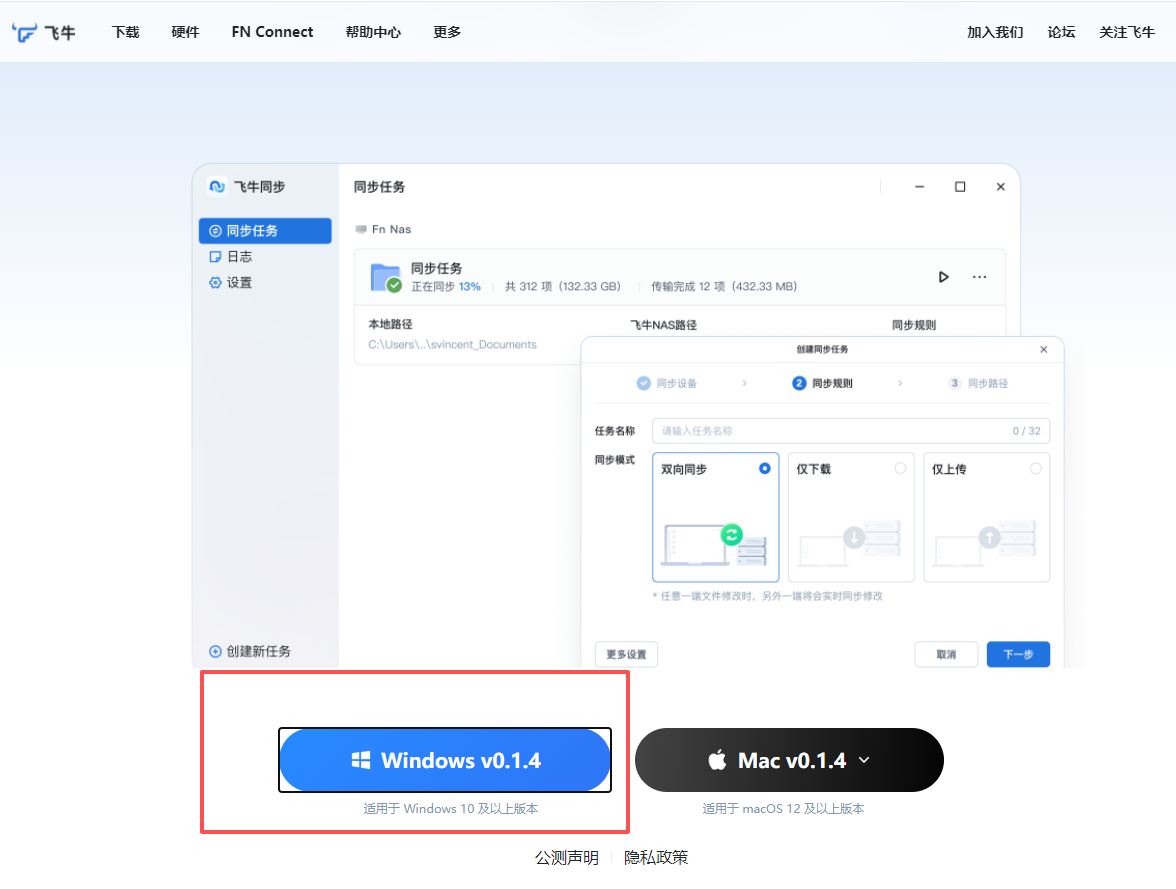Start the sync task with play icon

coord(944,277)
